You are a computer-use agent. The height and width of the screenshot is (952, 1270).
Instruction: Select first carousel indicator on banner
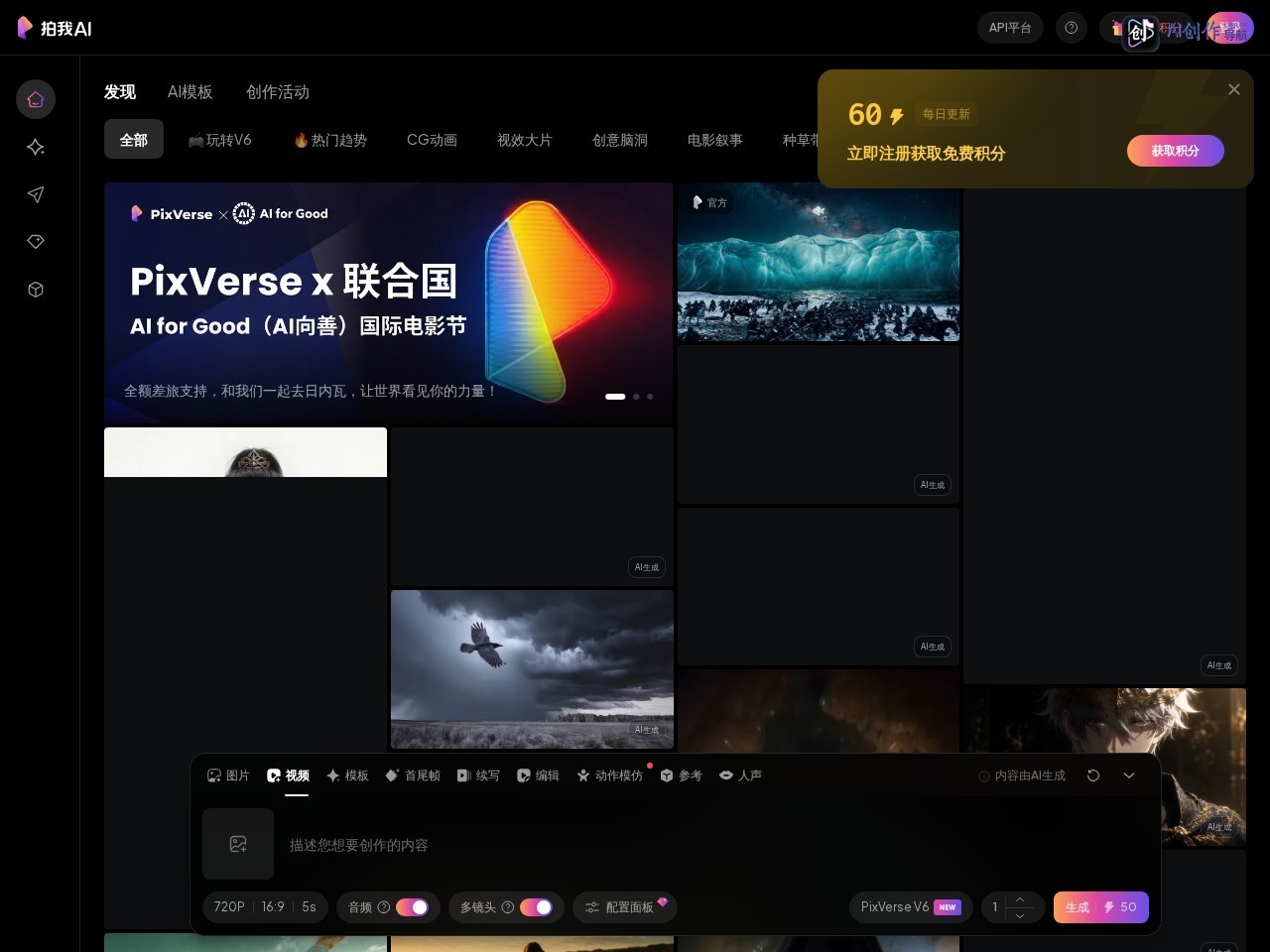coord(615,397)
